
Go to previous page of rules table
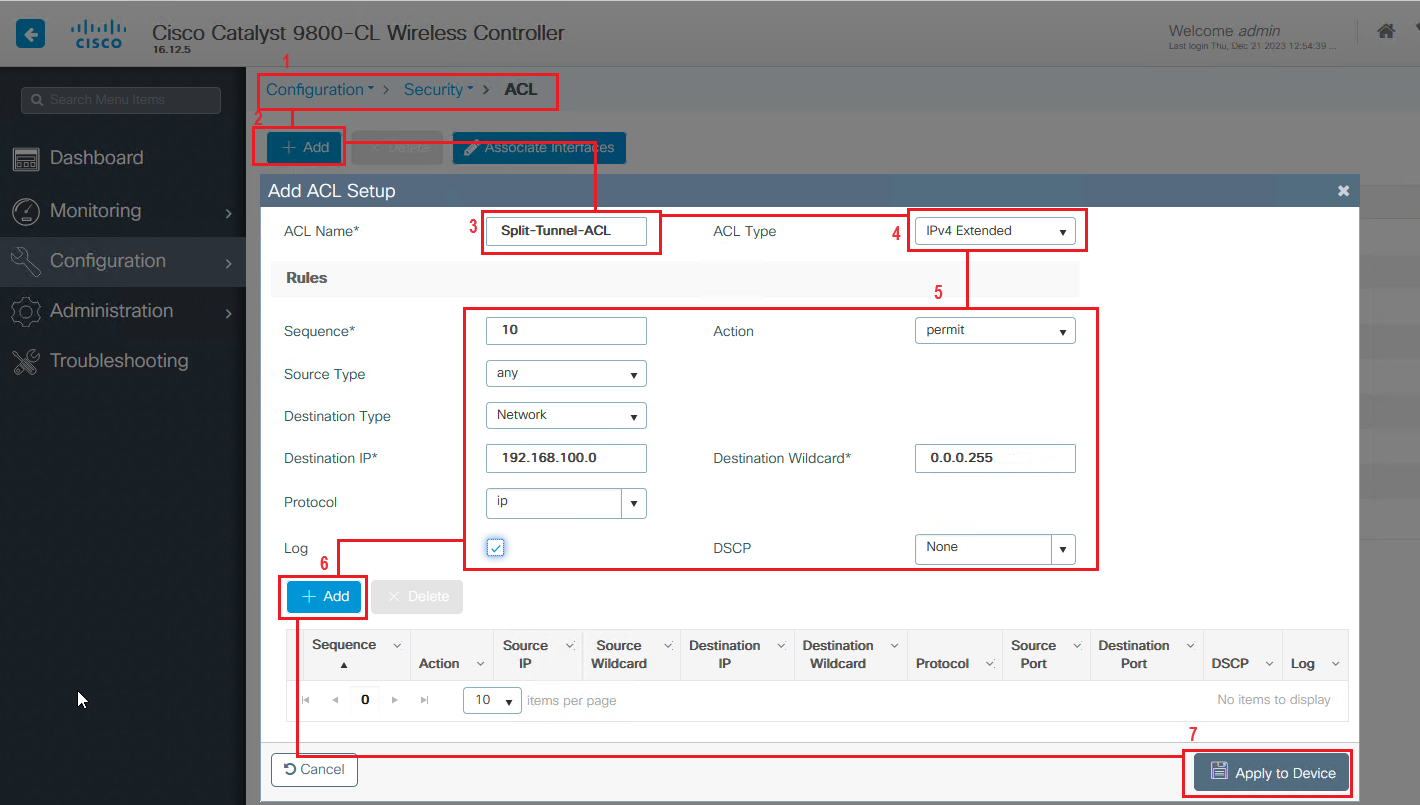tap(335, 700)
